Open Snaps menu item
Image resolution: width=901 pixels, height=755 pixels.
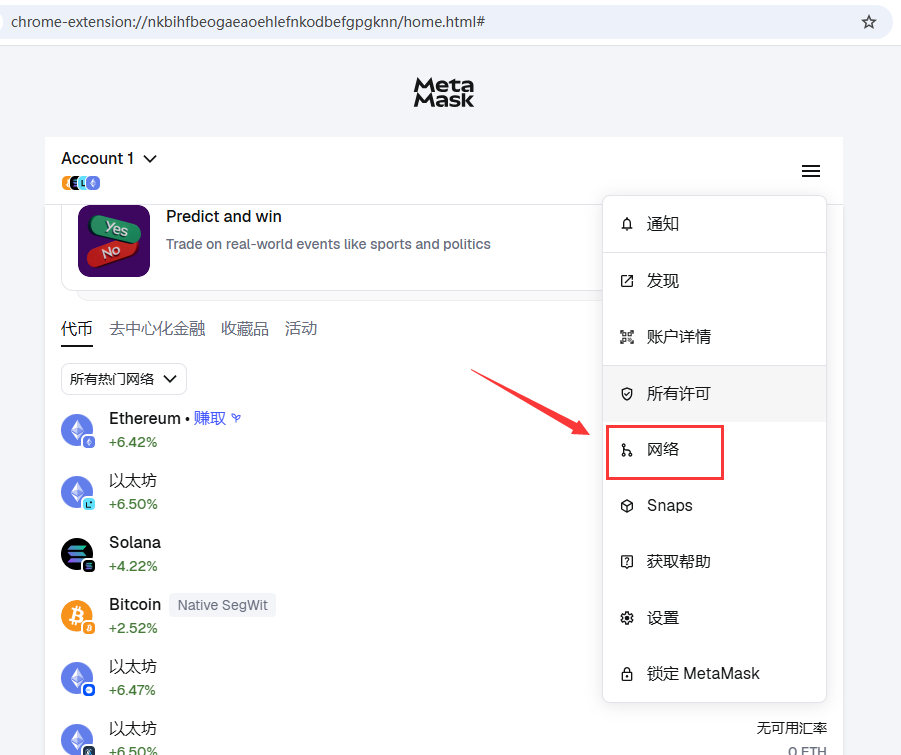[714, 506]
